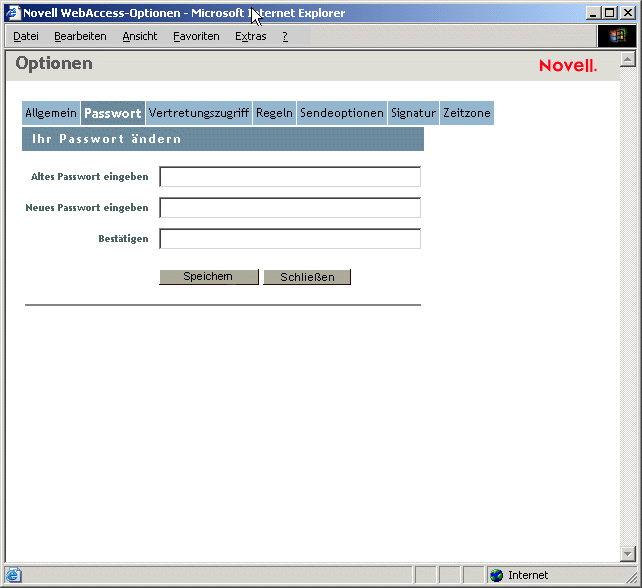This screenshot has width=642, height=588.
Task: Open the Extras menu
Action: tap(251, 36)
